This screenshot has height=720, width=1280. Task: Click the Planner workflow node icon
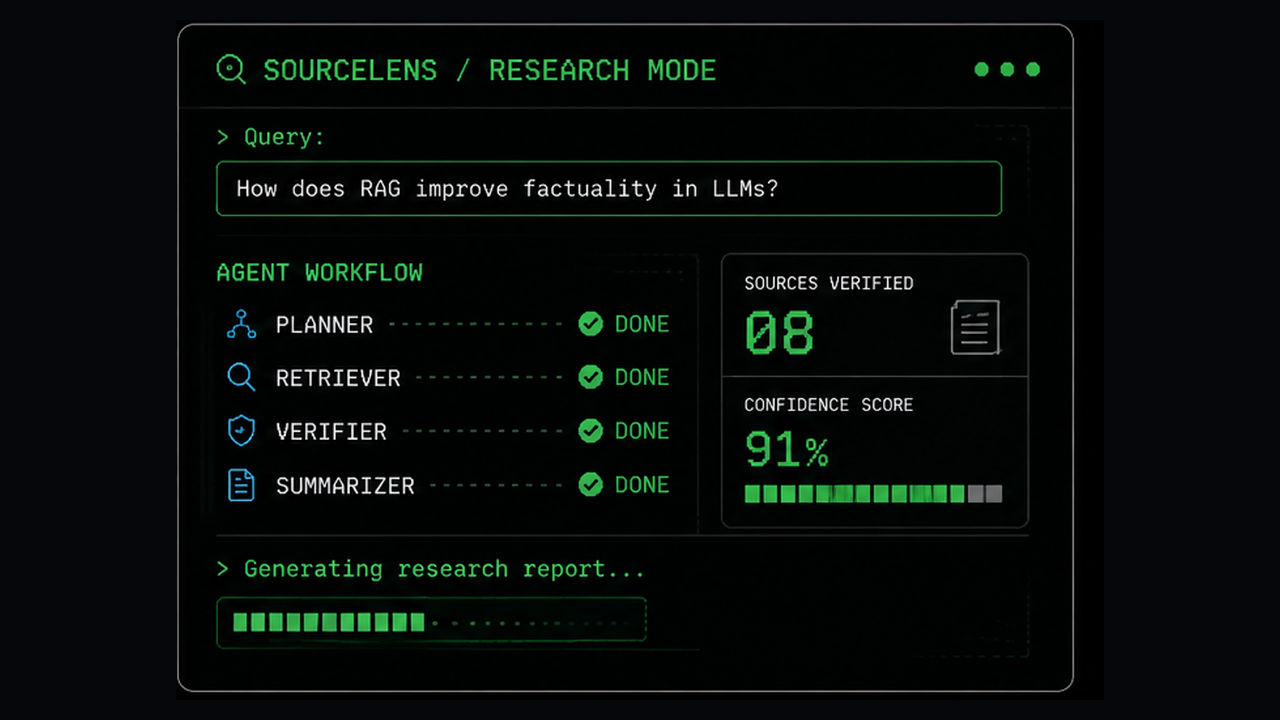click(241, 324)
